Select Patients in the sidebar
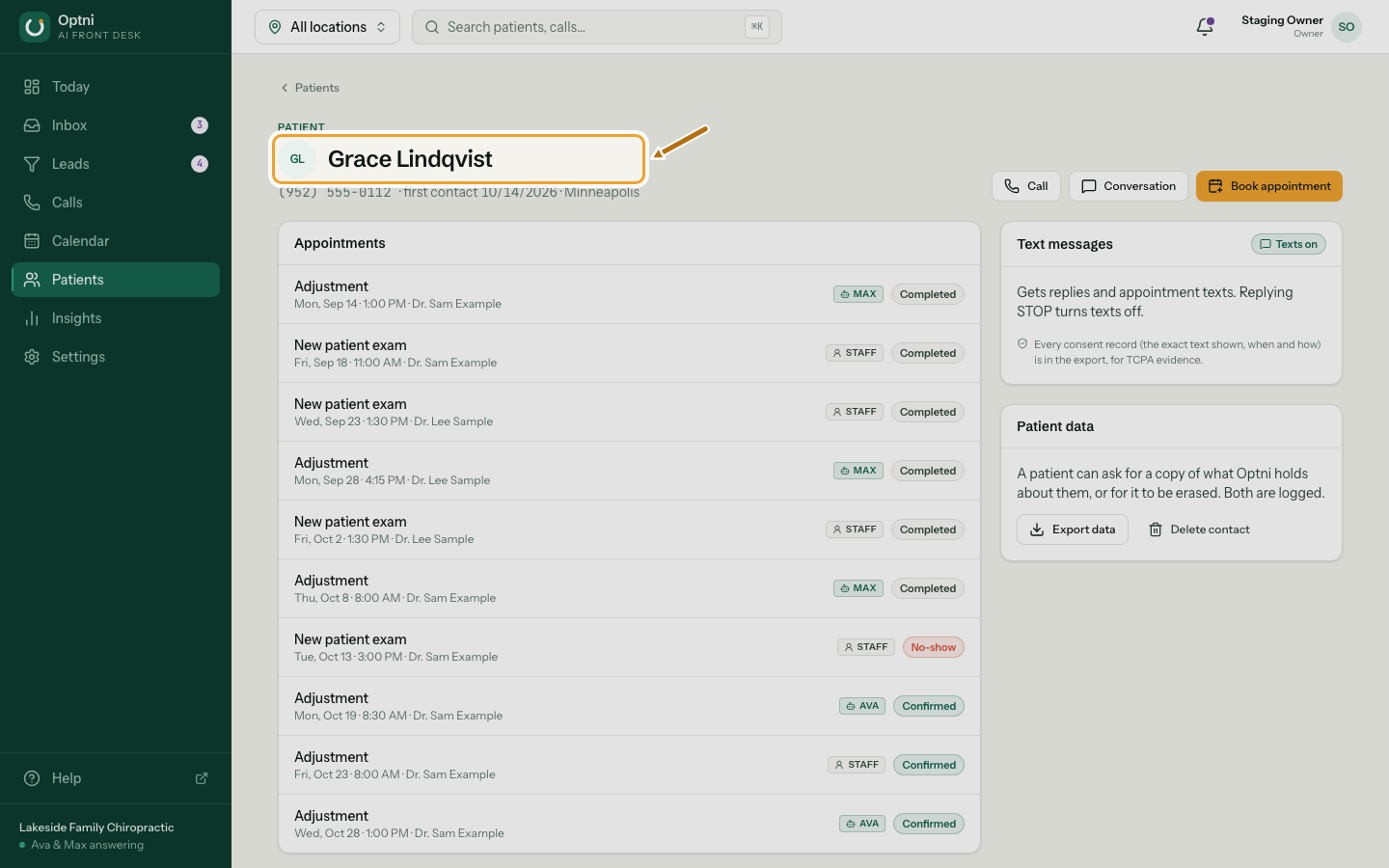The image size is (1389, 868). click(x=116, y=280)
